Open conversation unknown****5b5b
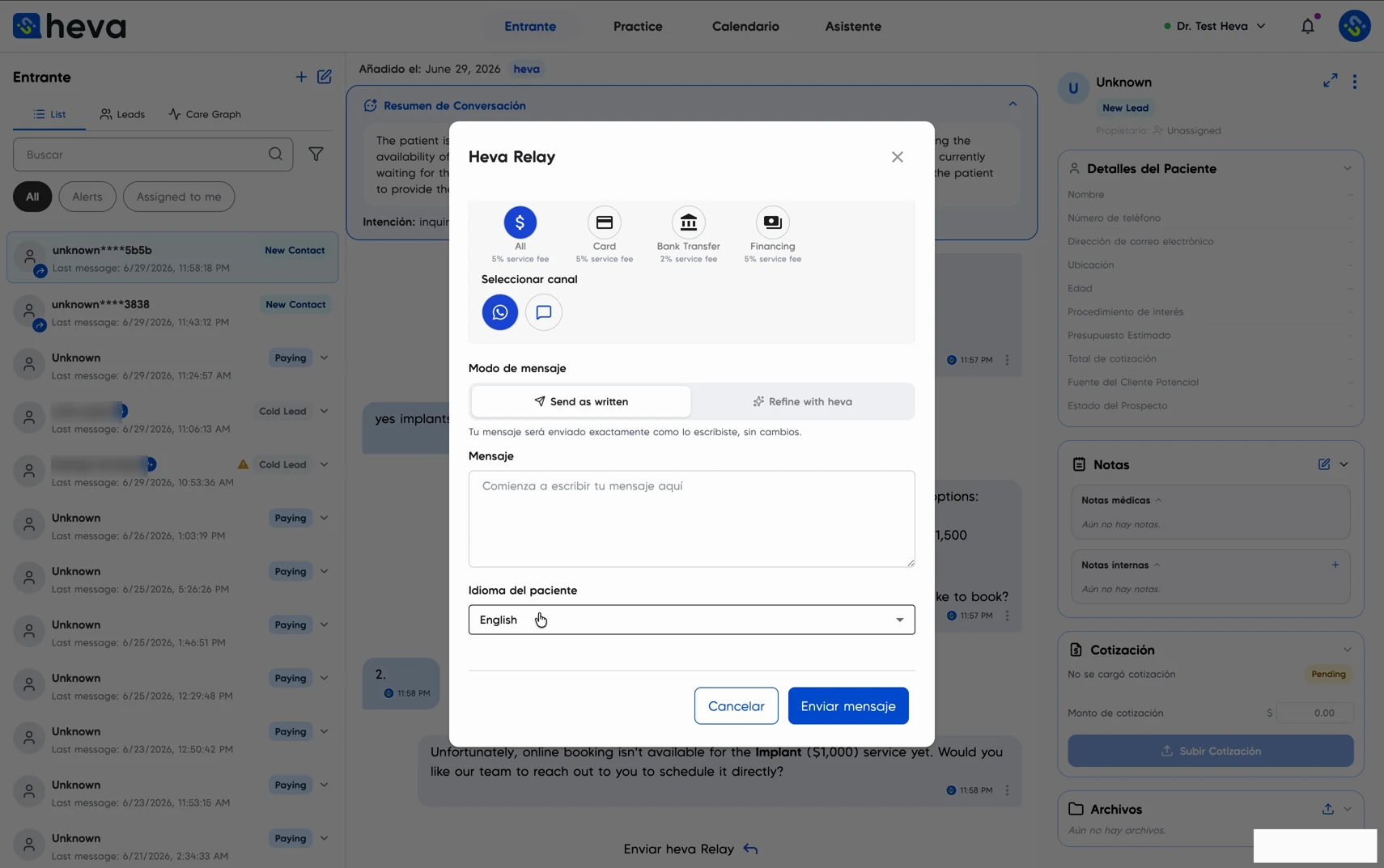 pyautogui.click(x=172, y=258)
